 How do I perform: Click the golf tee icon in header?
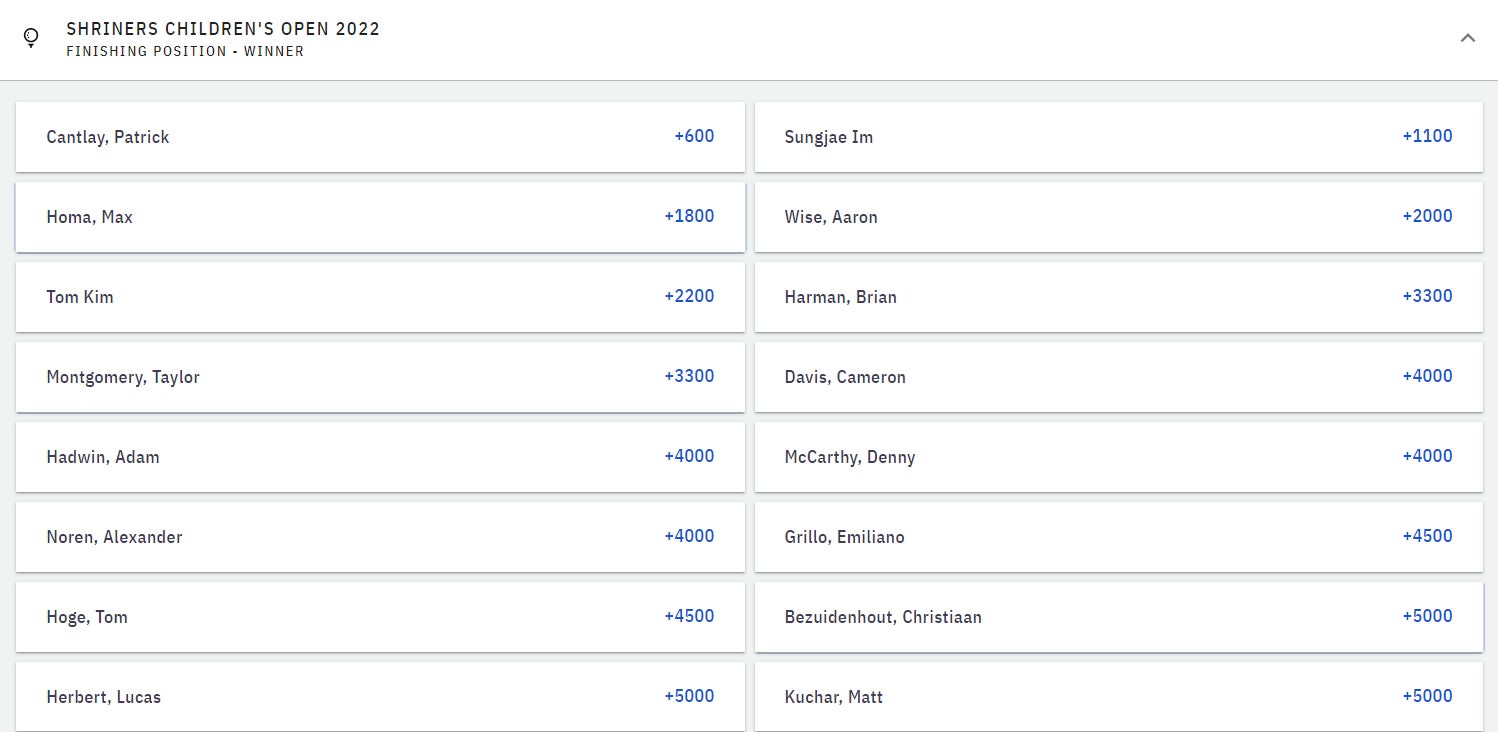31,38
